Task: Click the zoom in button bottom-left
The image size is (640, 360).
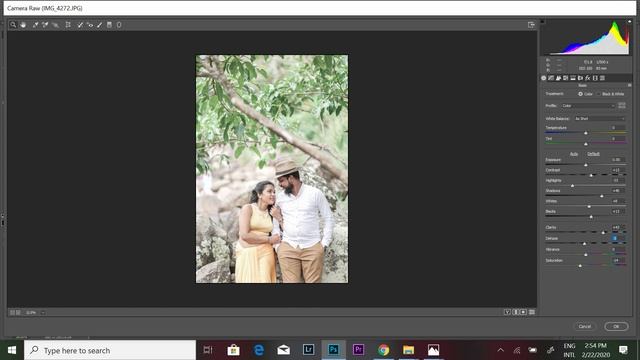Action: tap(18, 313)
